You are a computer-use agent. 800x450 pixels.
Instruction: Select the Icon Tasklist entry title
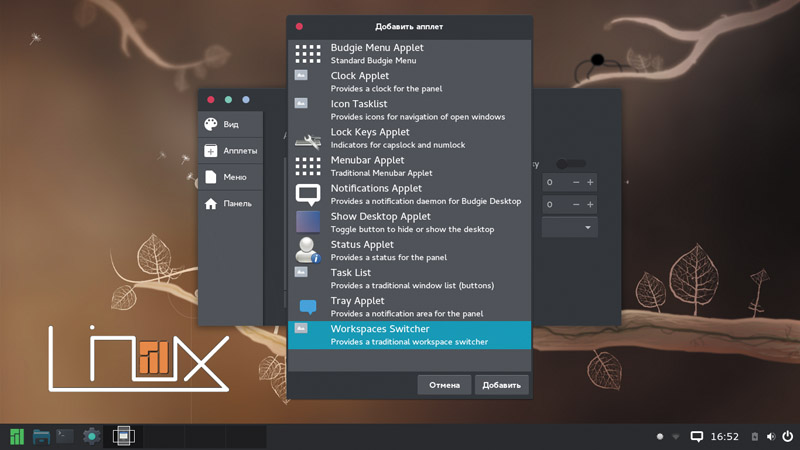(x=359, y=104)
